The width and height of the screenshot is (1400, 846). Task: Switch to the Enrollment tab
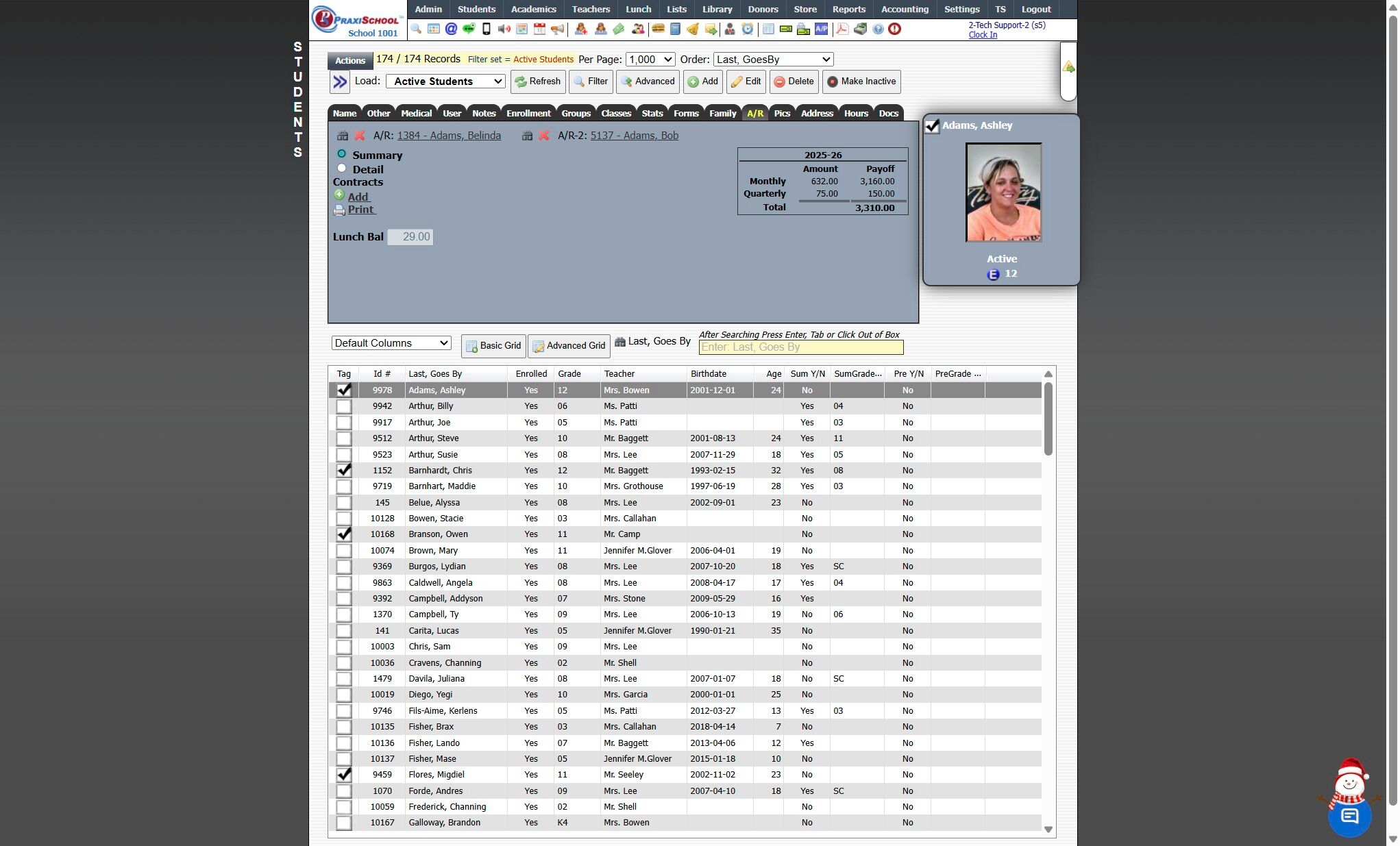coord(528,114)
